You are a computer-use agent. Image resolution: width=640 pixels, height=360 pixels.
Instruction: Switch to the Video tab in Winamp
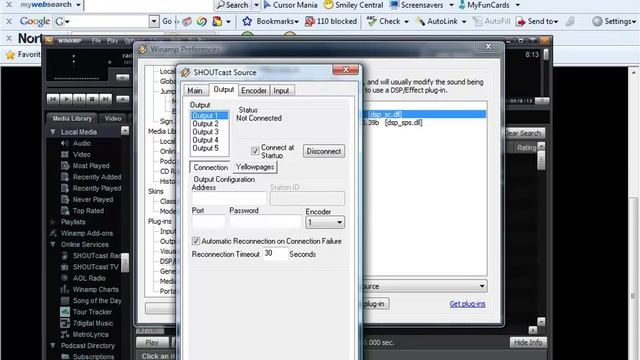coord(113,118)
